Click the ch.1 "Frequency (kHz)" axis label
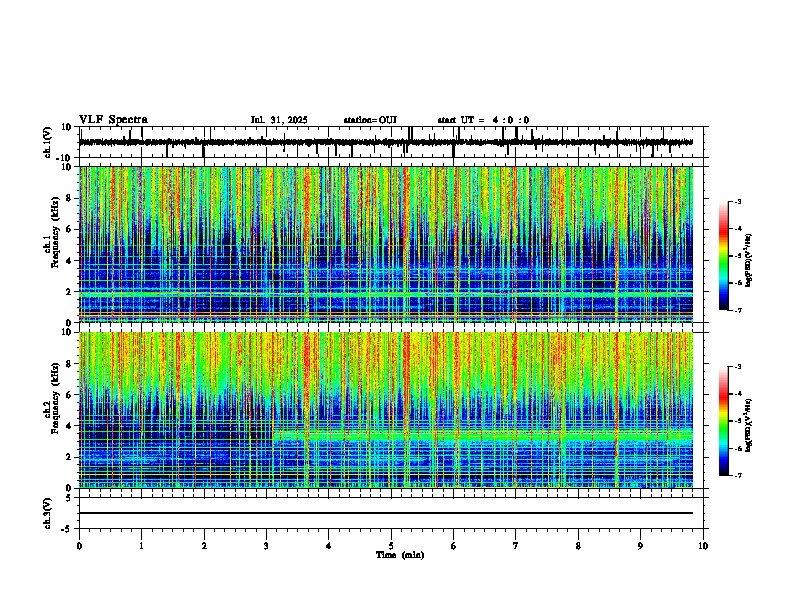792x612 pixels. (x=55, y=233)
